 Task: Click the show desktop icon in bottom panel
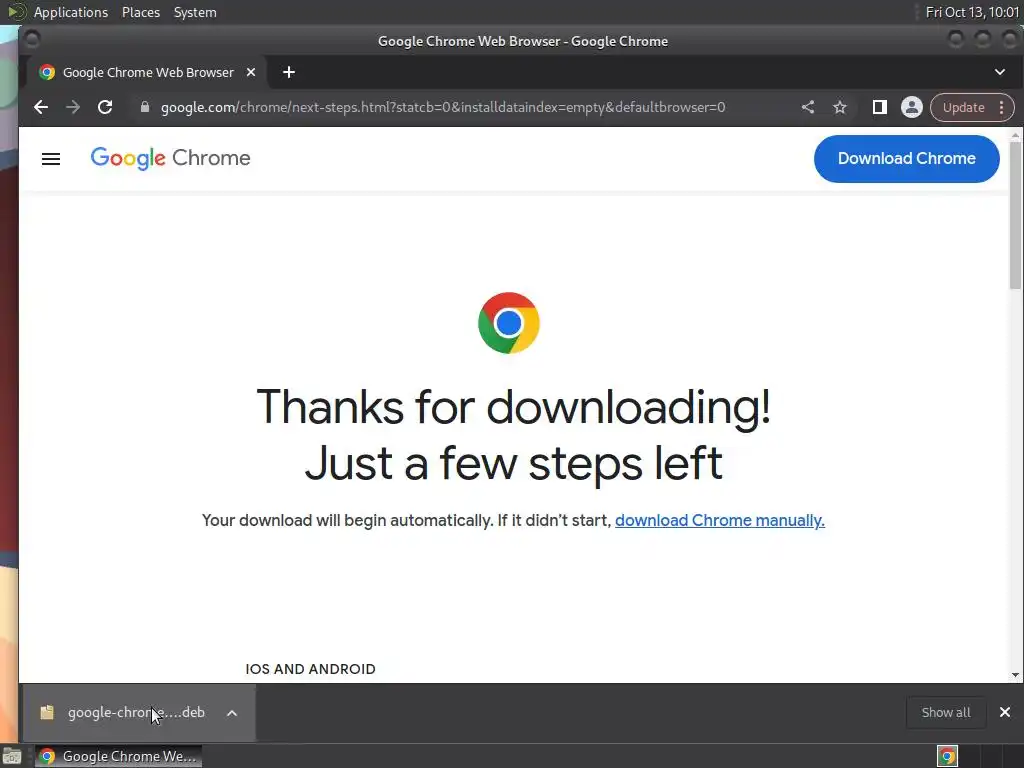[x=12, y=756]
